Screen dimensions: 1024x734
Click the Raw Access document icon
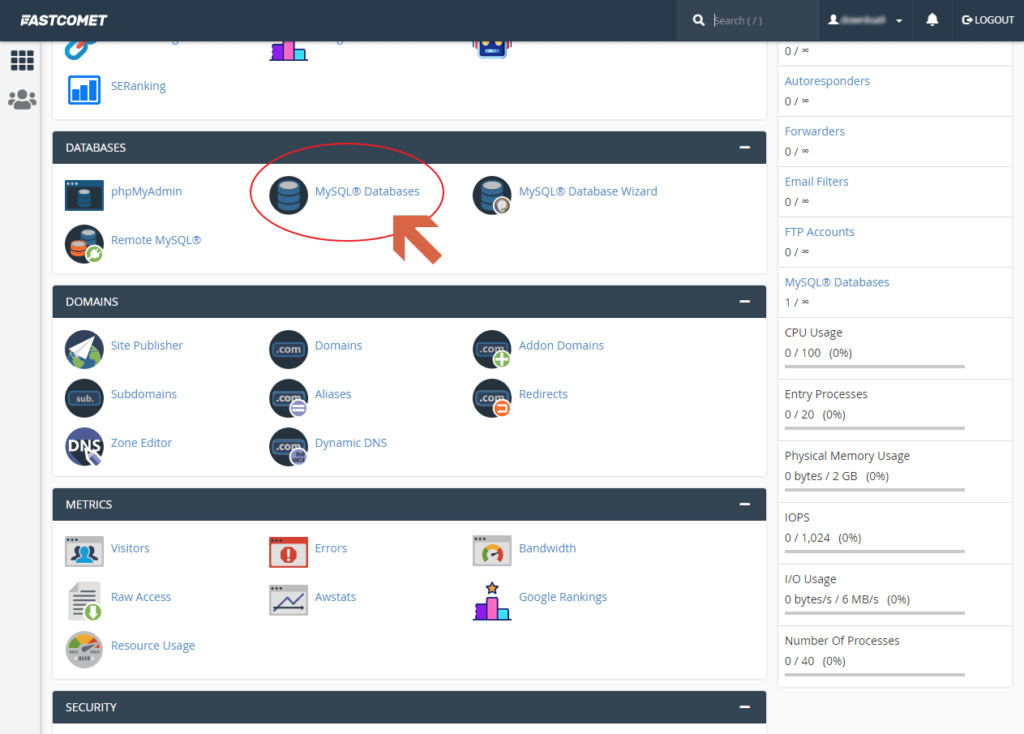85,601
